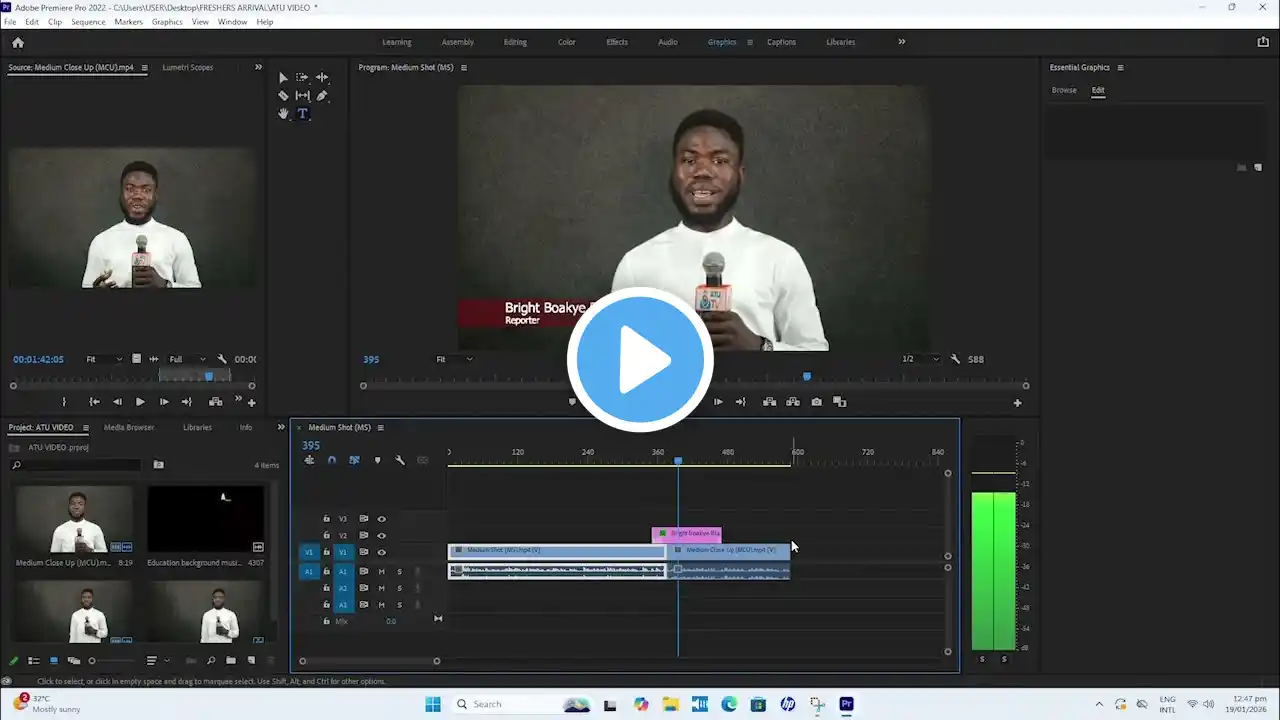Expand the workspaces overflow chevron

[901, 42]
